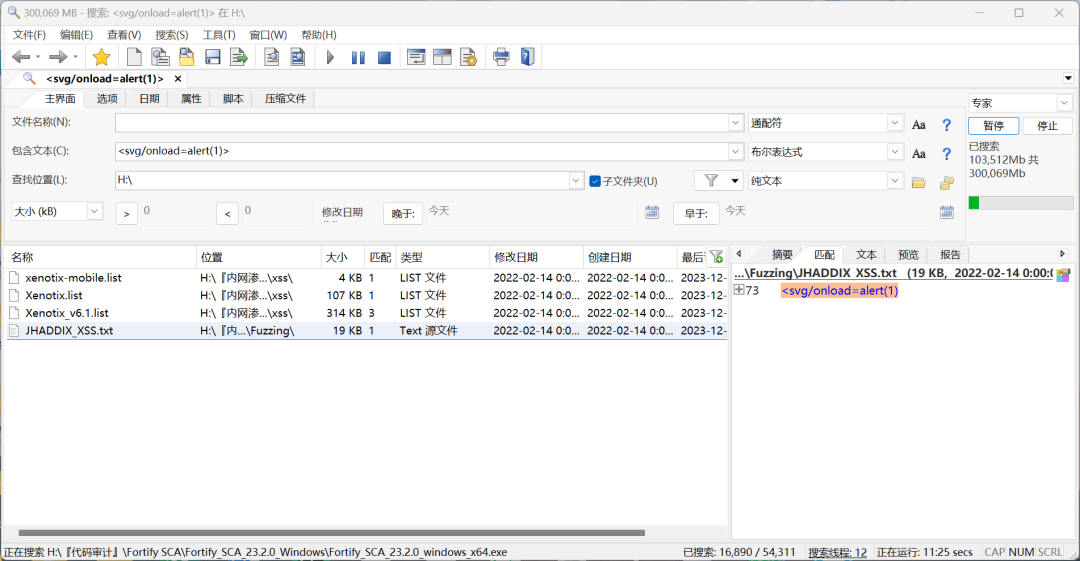Screen dimensions: 1080x561
Task: Click the yellow star Favorites icon
Action: [101, 57]
